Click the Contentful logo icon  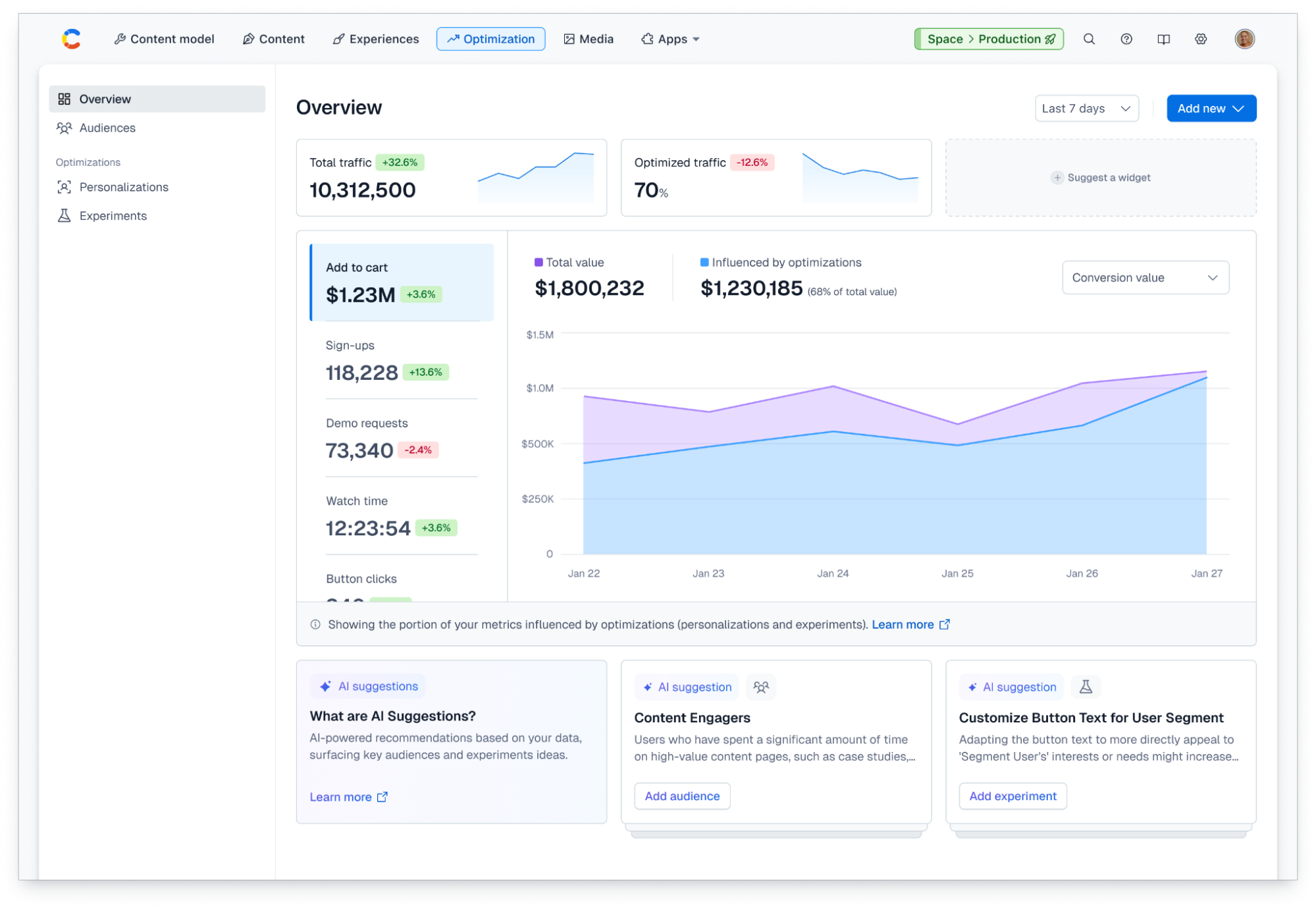point(71,39)
